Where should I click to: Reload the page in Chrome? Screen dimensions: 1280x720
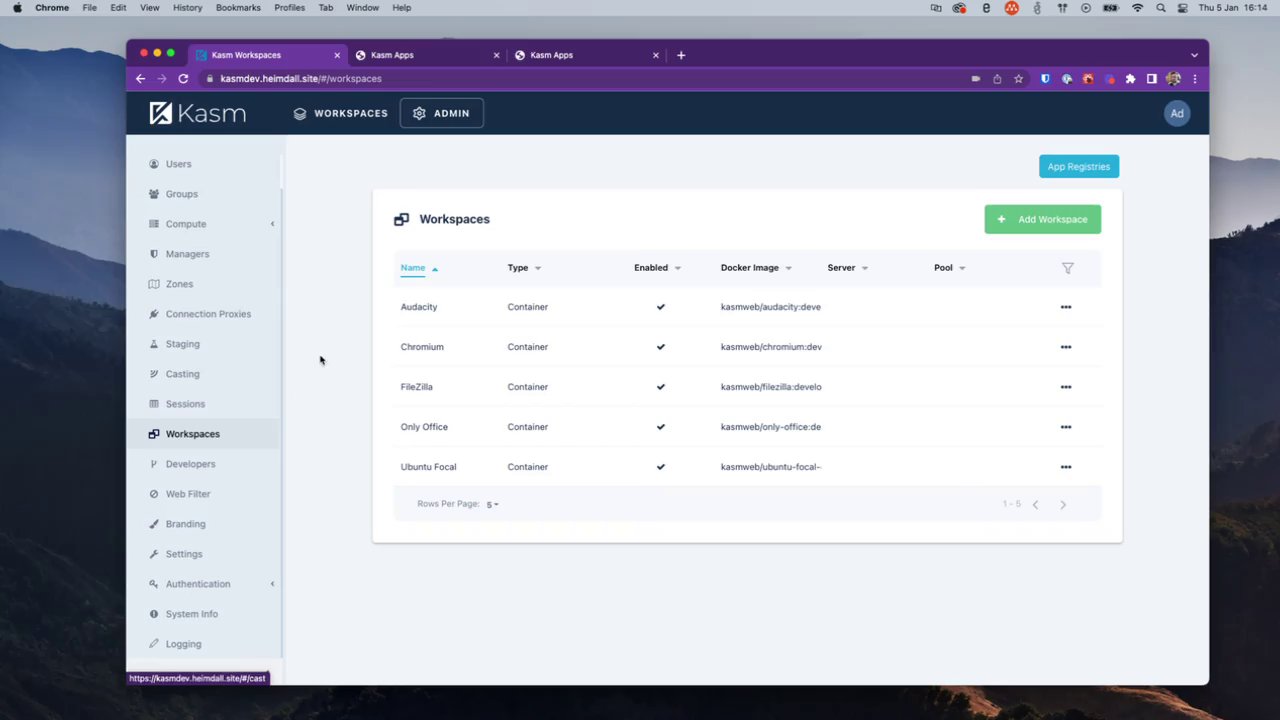tap(183, 78)
